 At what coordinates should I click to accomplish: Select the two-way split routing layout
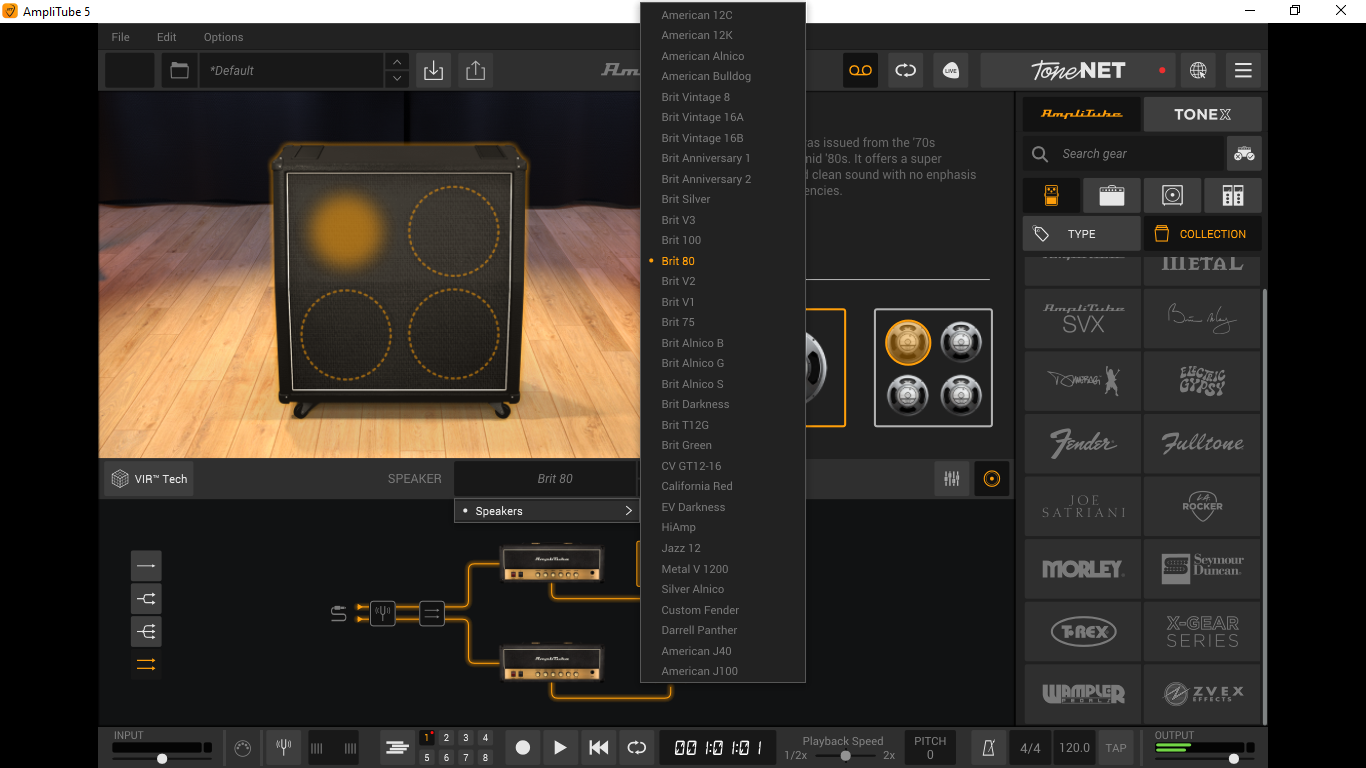click(x=146, y=599)
